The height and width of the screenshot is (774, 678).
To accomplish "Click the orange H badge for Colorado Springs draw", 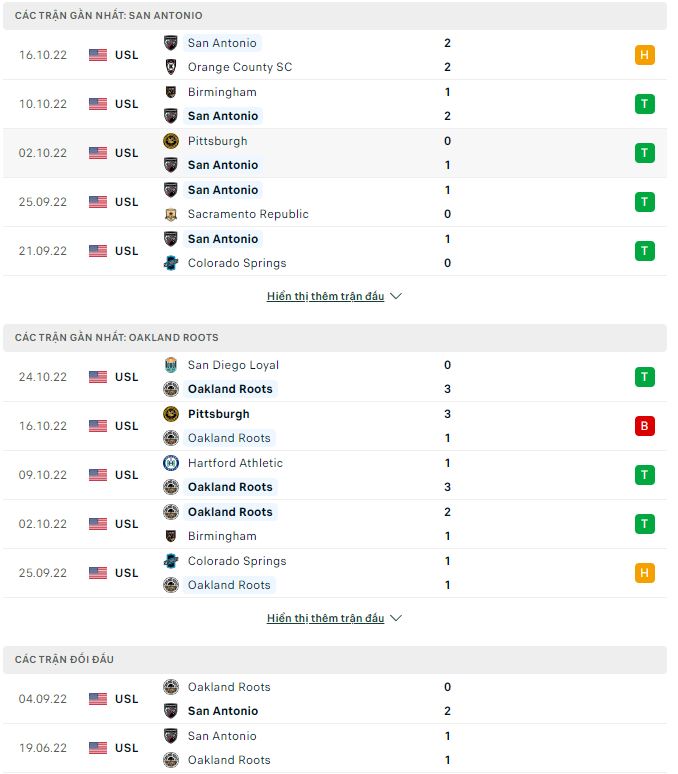I will point(645,573).
